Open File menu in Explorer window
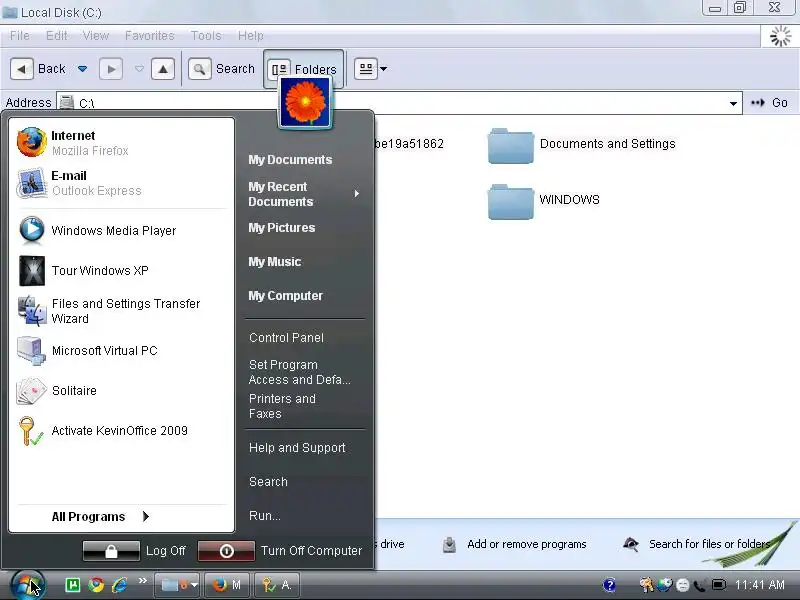The height and width of the screenshot is (600, 800). 20,36
